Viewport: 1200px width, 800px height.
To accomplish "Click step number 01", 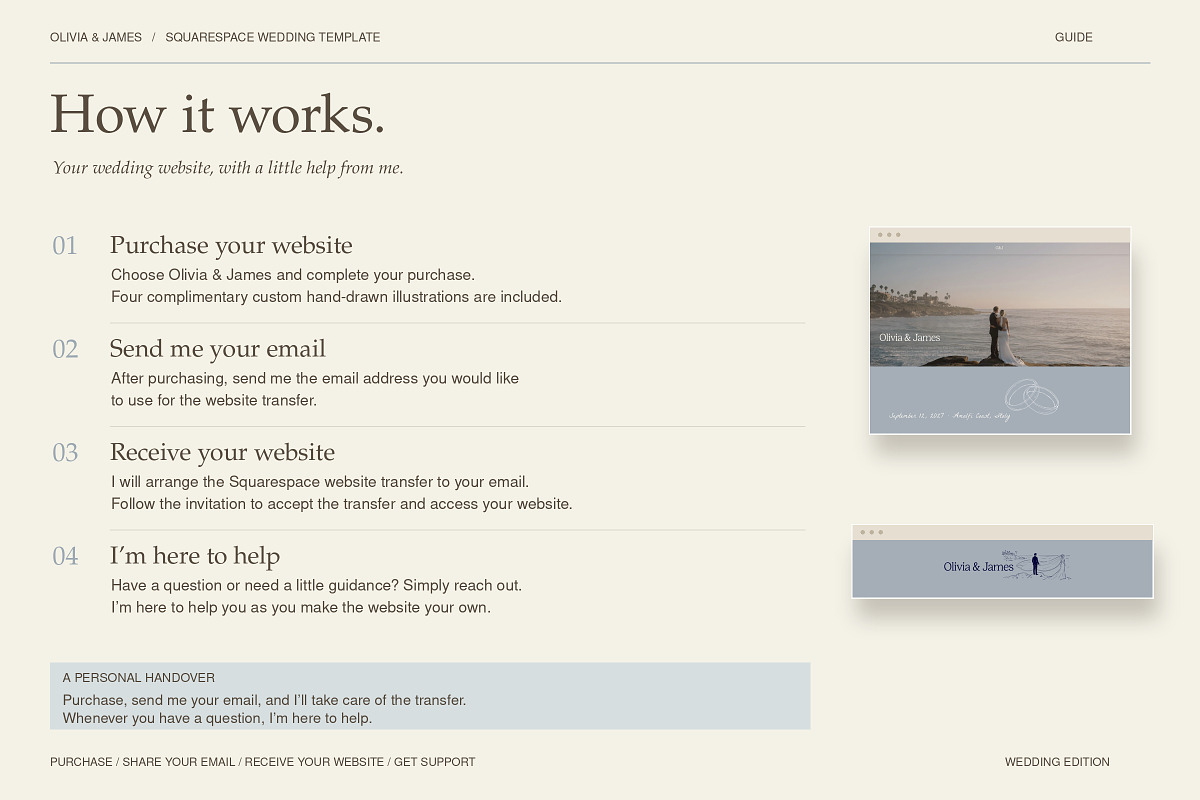I will coord(65,246).
